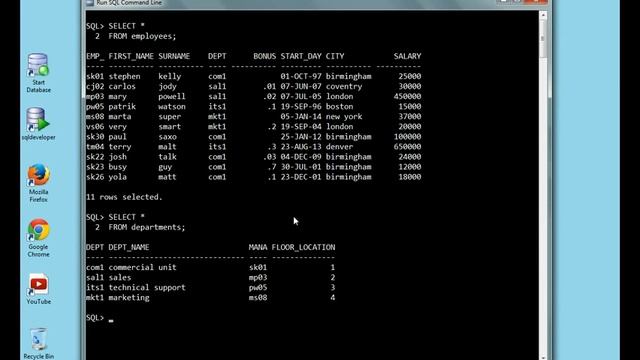Click department code 'mkt1' in departments table
The image size is (640, 360).
coord(95,298)
